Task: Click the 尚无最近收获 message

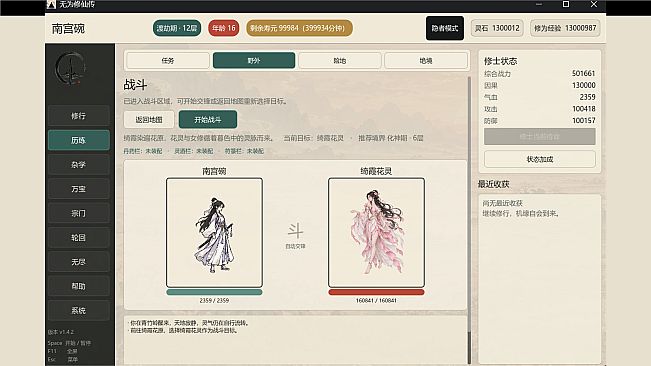Action: point(502,203)
